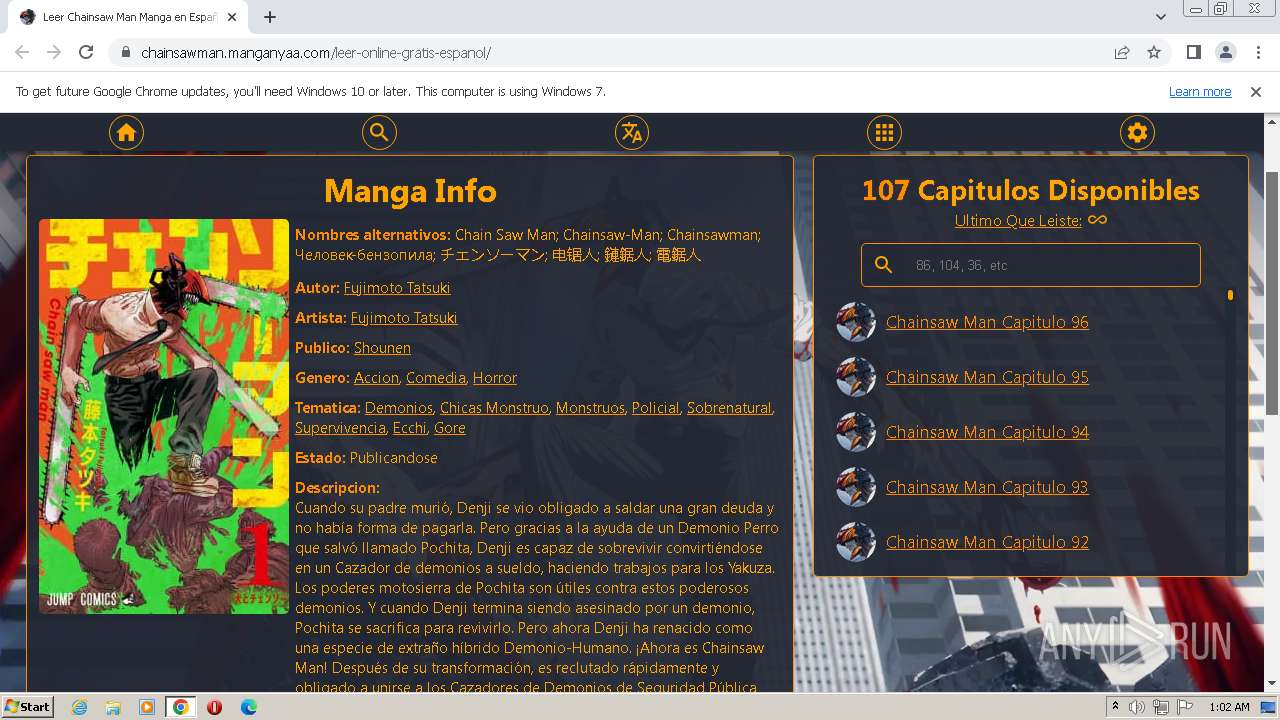Viewport: 1280px width, 720px height.
Task: Open Windows Explorer folder in taskbar
Action: [x=113, y=707]
